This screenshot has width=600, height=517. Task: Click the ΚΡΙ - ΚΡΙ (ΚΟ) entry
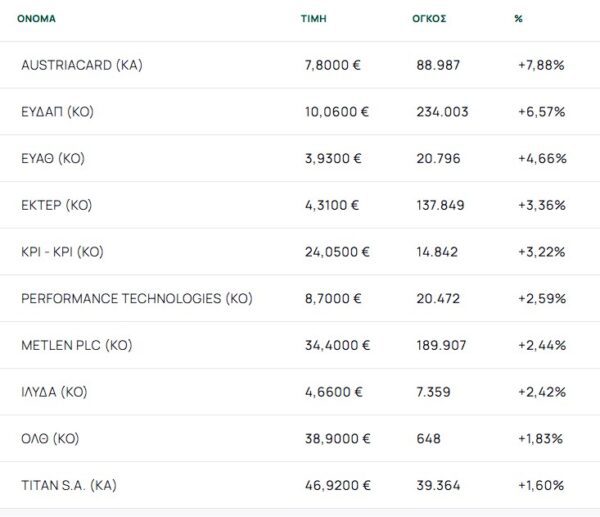(62, 252)
